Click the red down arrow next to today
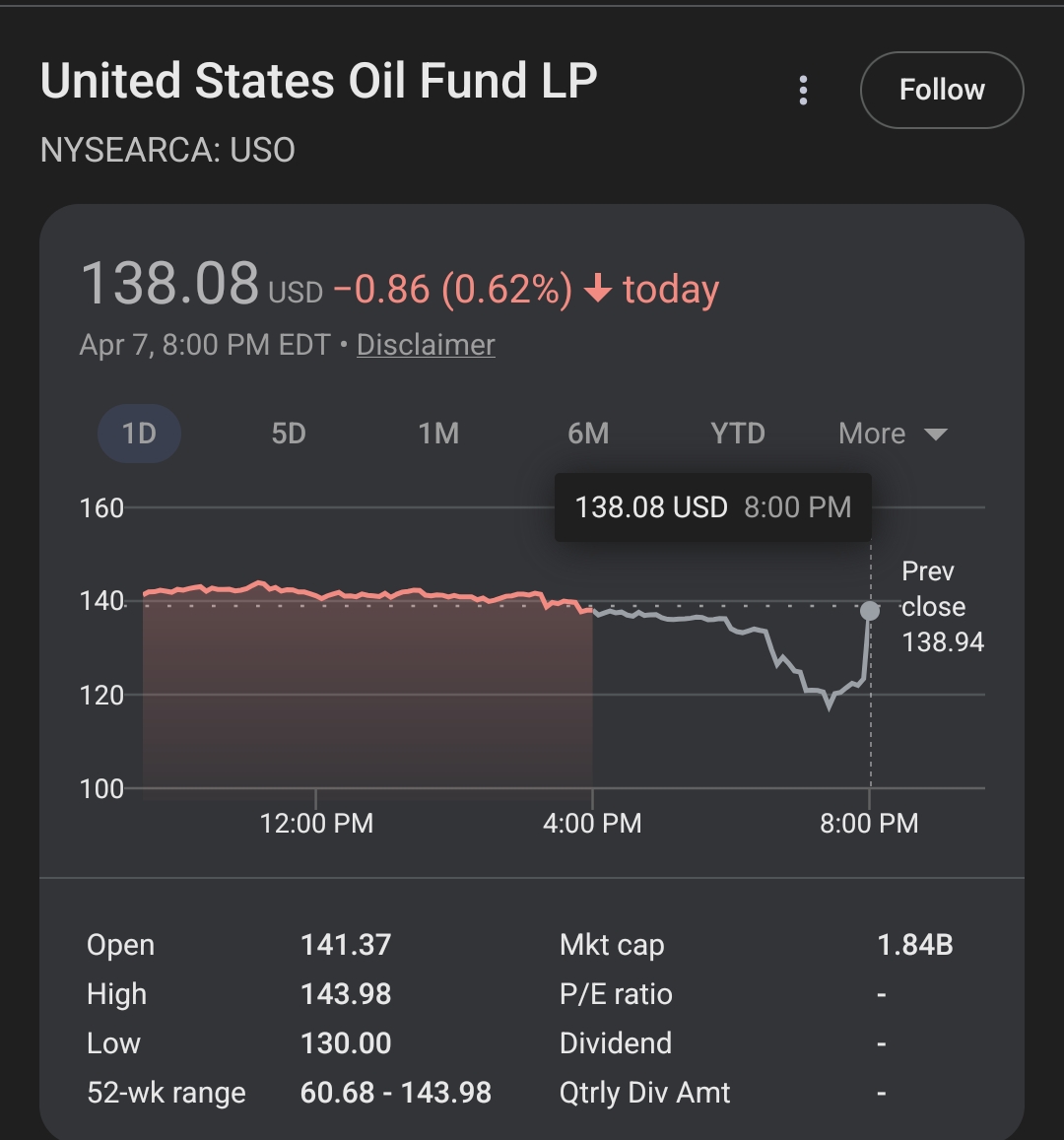 [598, 290]
